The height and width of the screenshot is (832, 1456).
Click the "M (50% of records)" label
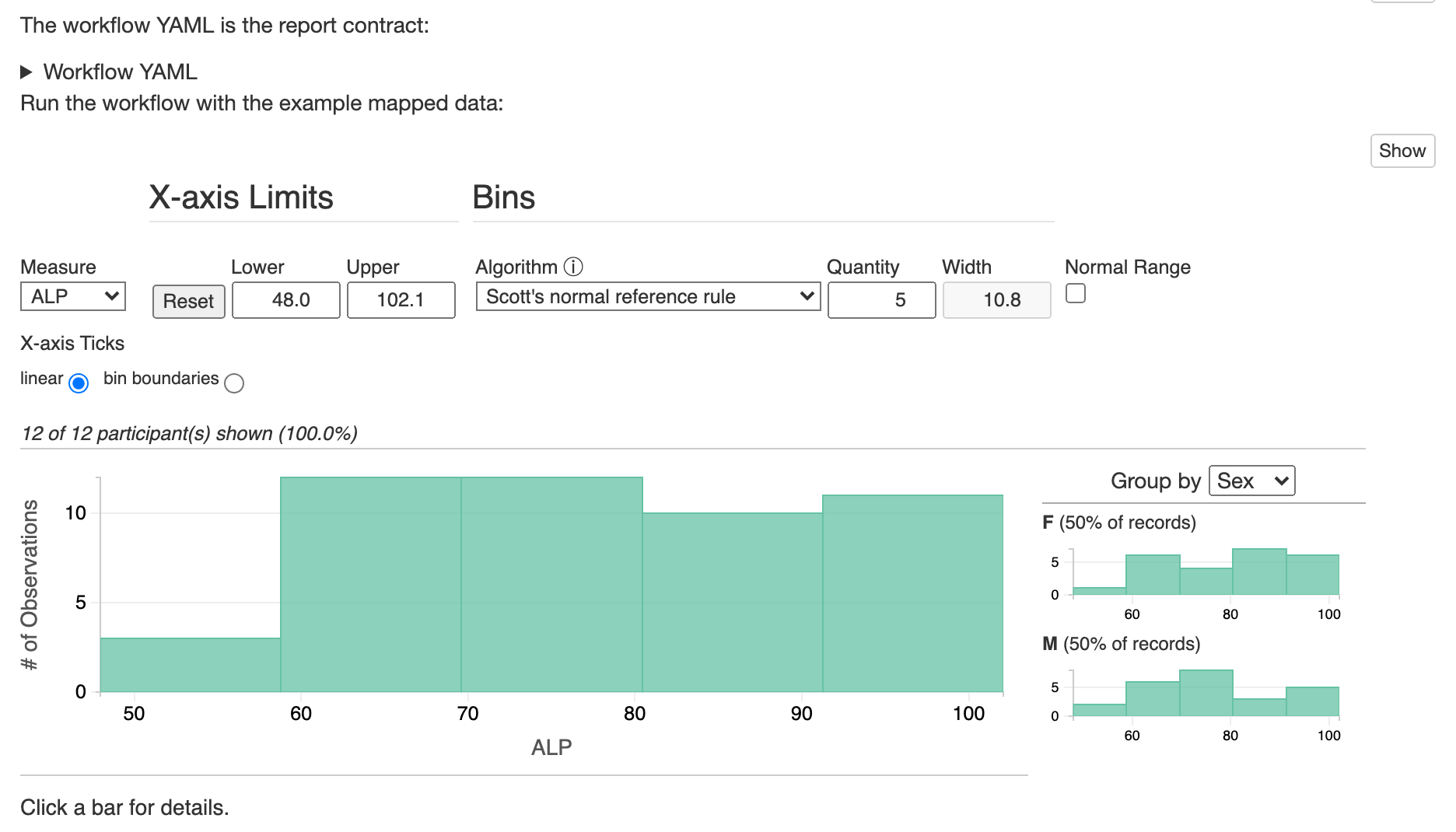coord(1122,644)
